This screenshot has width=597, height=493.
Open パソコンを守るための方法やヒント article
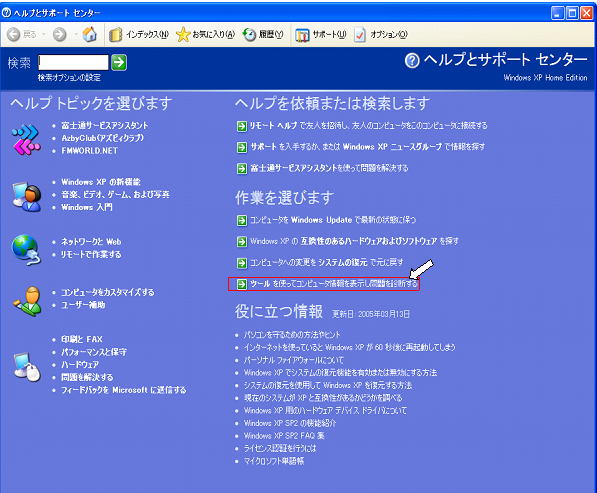[x=292, y=335]
